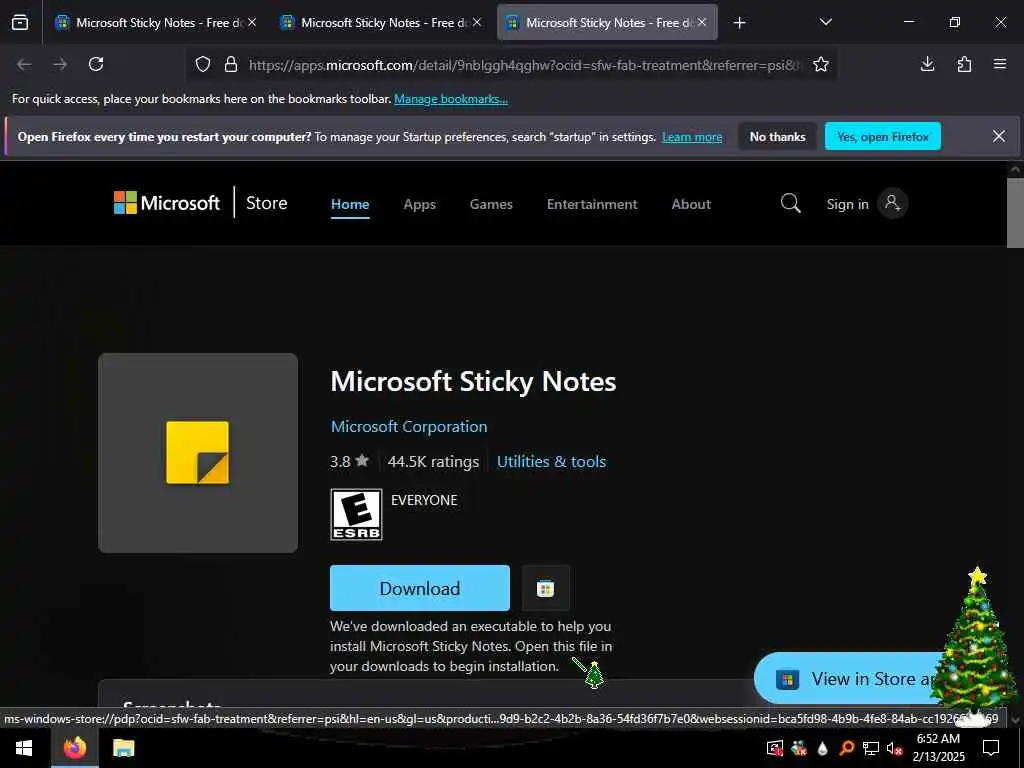Open the About navigation item
The width and height of the screenshot is (1024, 768).
click(x=691, y=204)
